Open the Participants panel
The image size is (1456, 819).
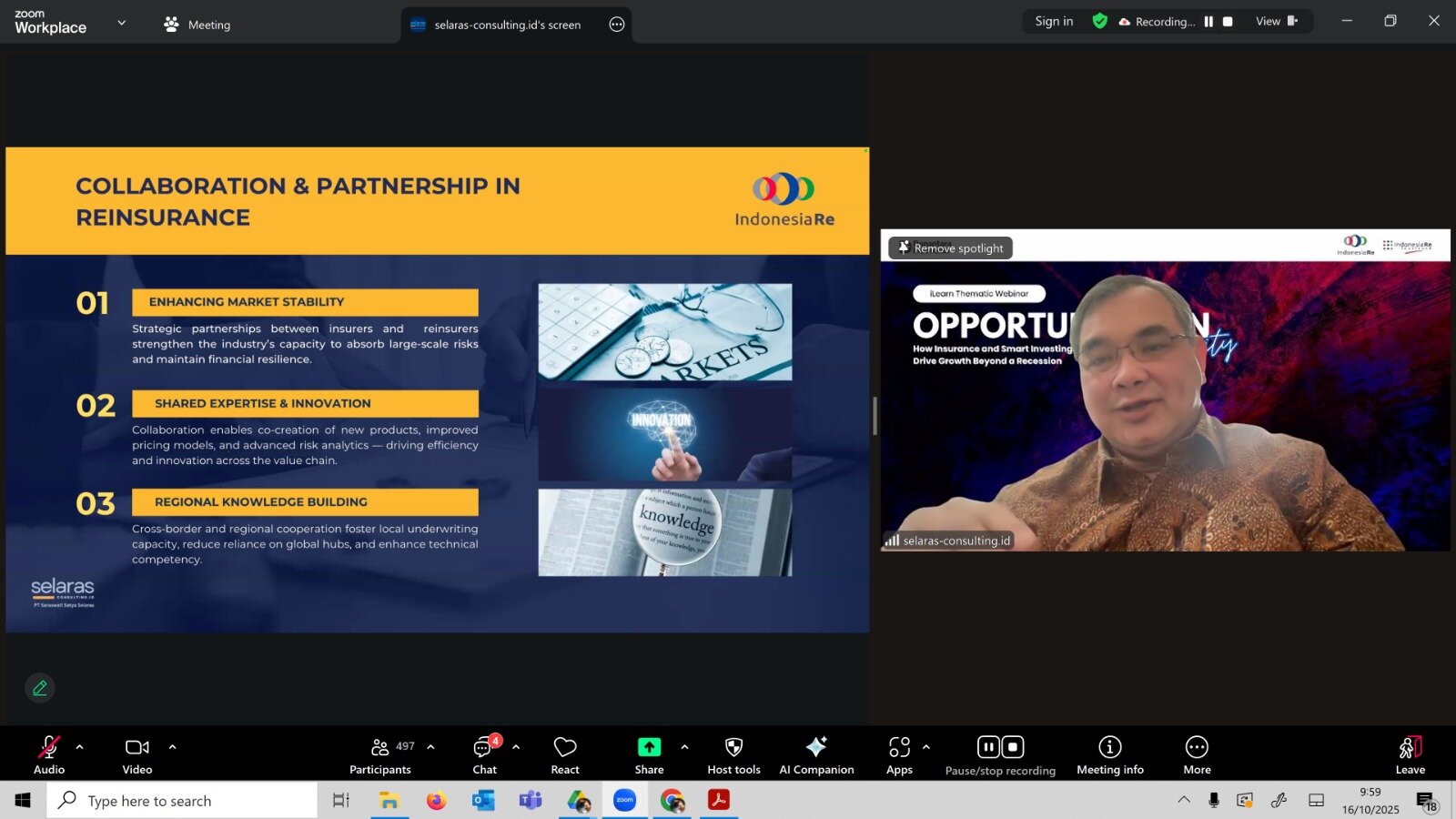point(380,755)
